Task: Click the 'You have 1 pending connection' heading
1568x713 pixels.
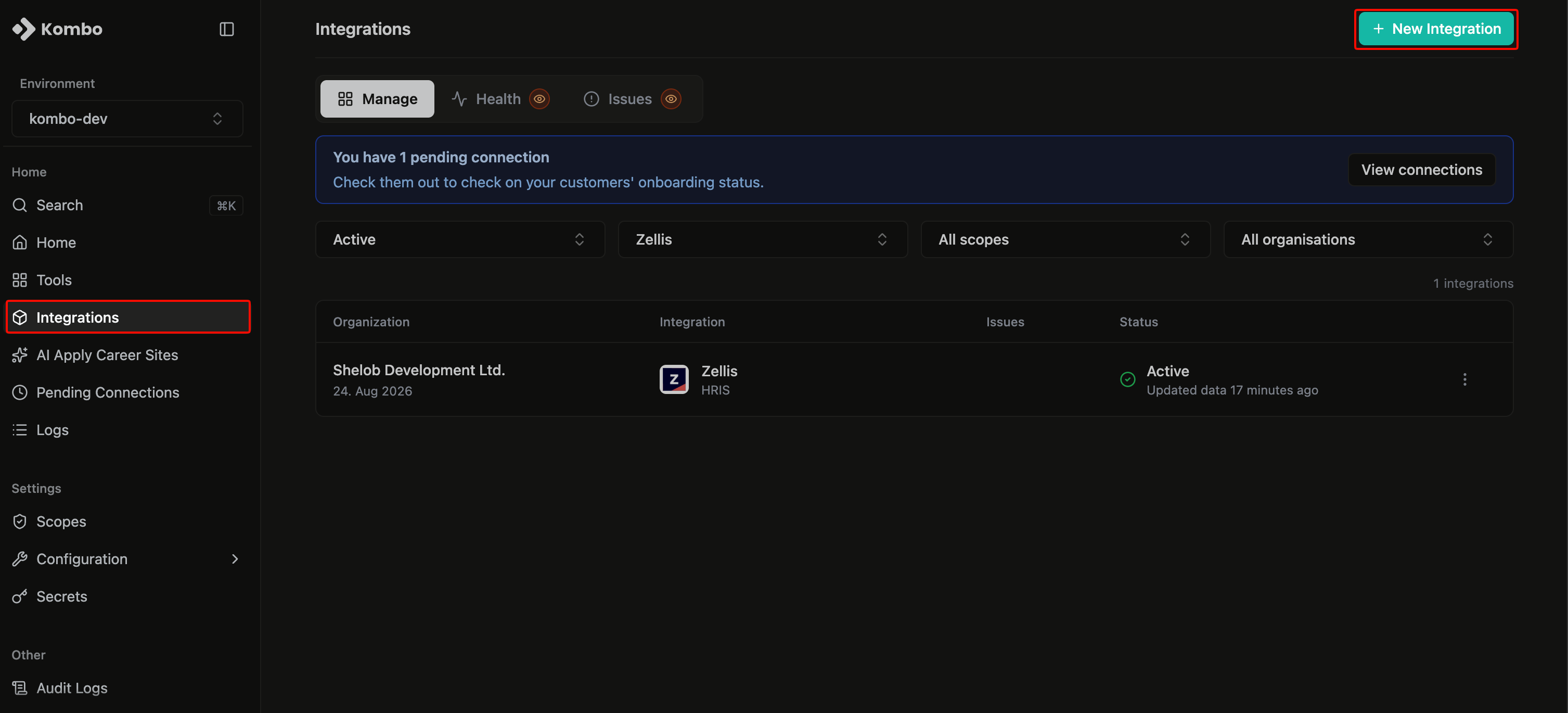Action: click(441, 157)
